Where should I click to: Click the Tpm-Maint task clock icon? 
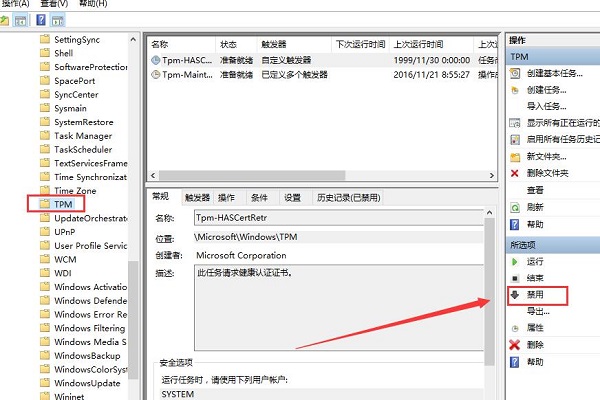(x=155, y=75)
